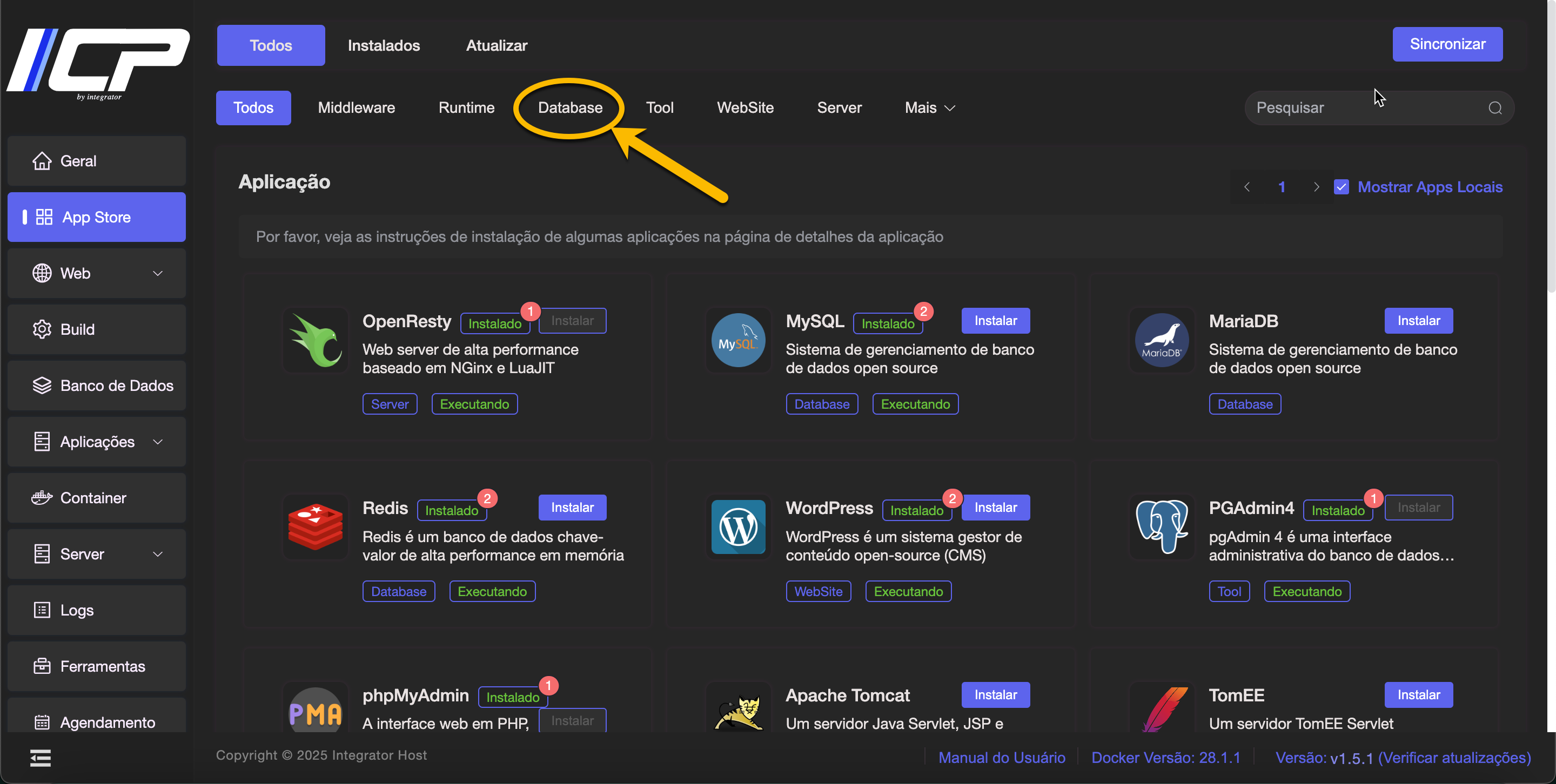The image size is (1556, 784).
Task: Open the Mais category dropdown
Action: [x=930, y=108]
